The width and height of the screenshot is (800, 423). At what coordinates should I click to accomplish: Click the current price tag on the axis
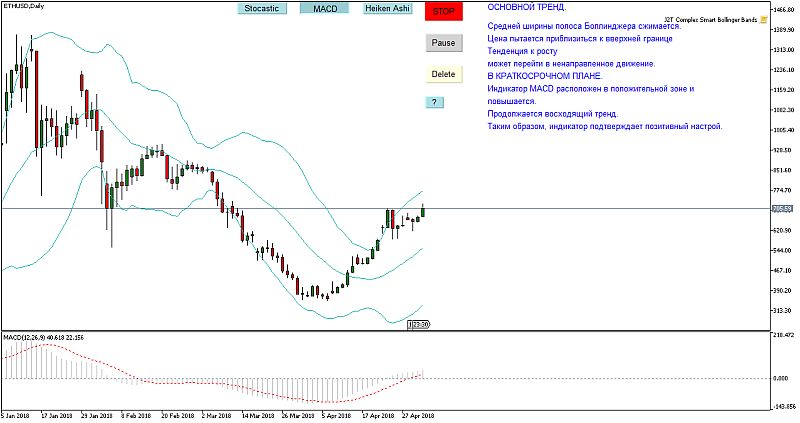click(782, 209)
